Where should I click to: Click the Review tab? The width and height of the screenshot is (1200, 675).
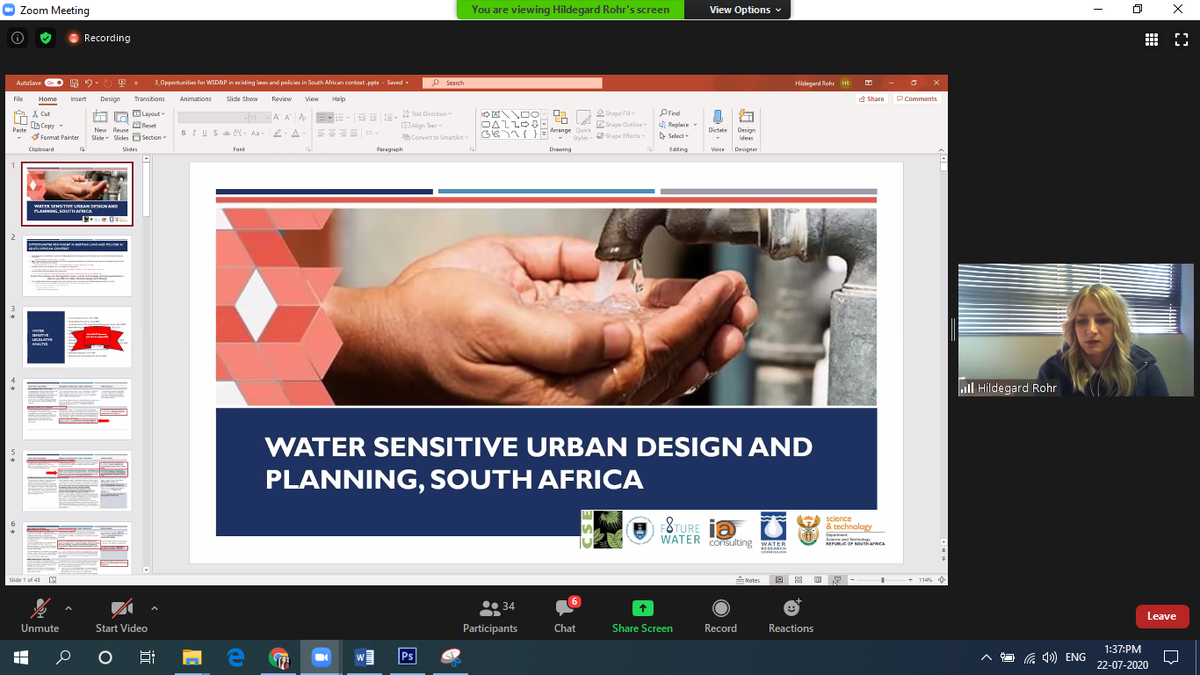coord(281,99)
